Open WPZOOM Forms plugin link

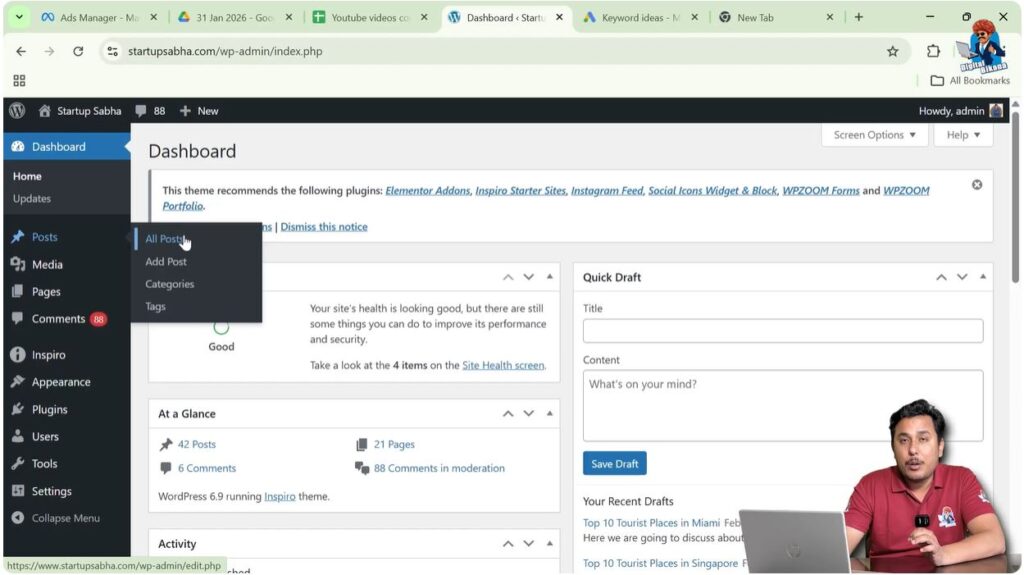tap(821, 190)
